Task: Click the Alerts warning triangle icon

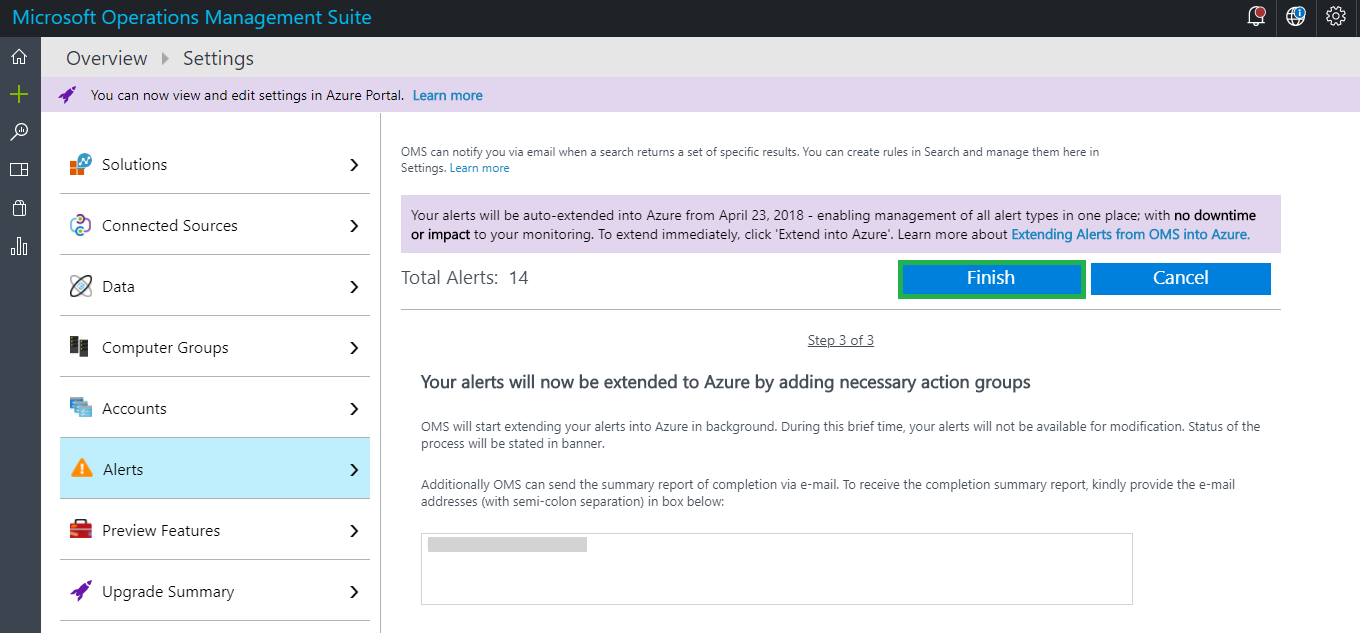Action: pos(82,469)
